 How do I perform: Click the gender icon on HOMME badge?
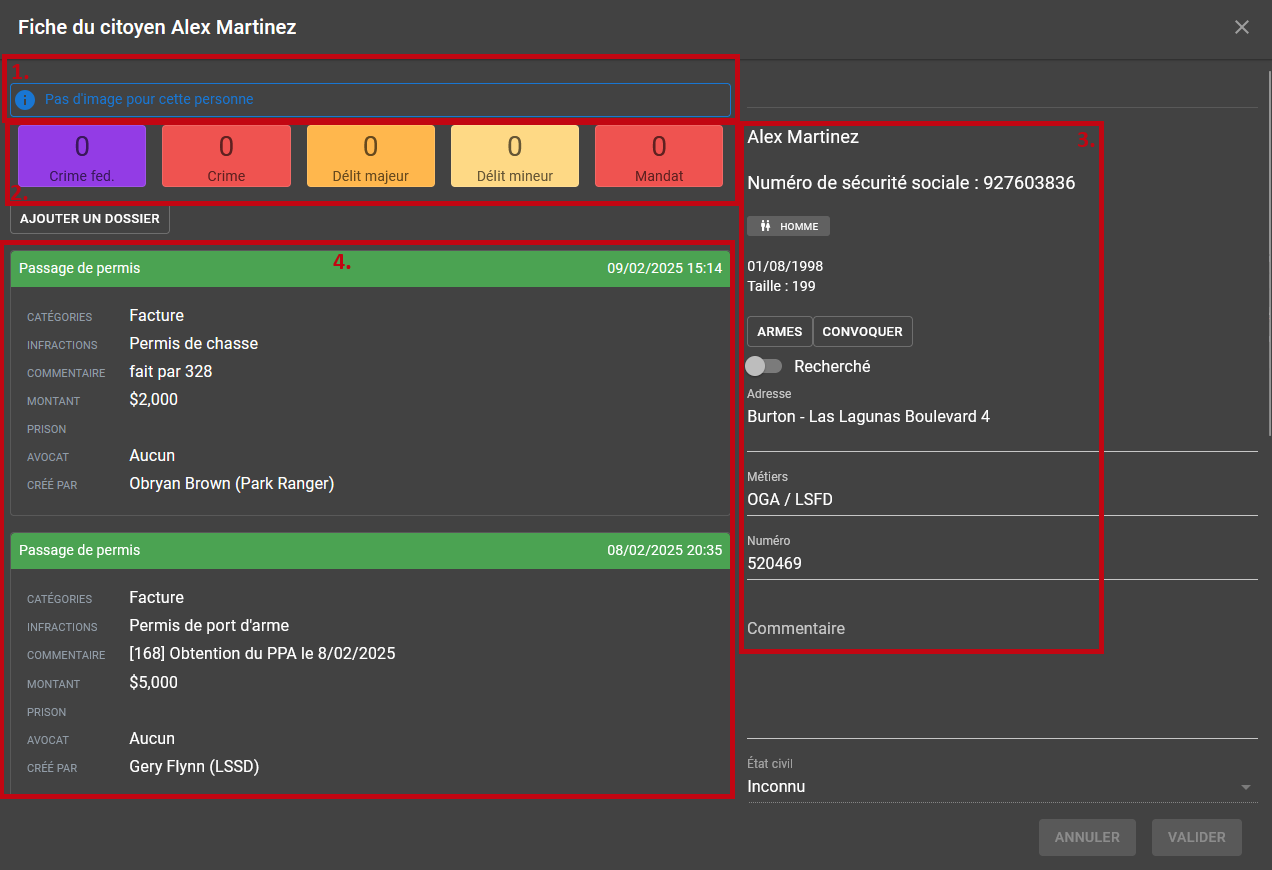click(x=765, y=227)
